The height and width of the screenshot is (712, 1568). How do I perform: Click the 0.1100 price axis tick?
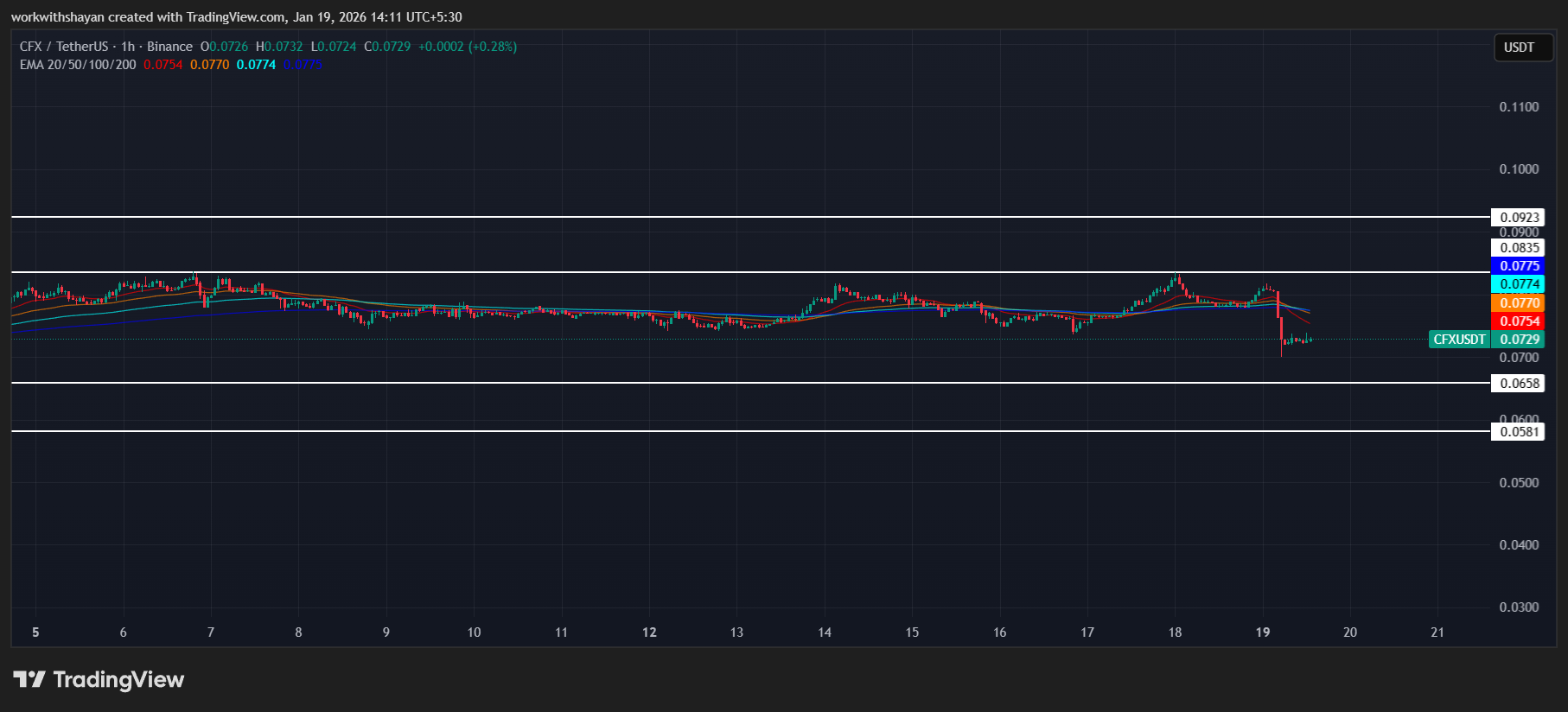pyautogui.click(x=1519, y=107)
